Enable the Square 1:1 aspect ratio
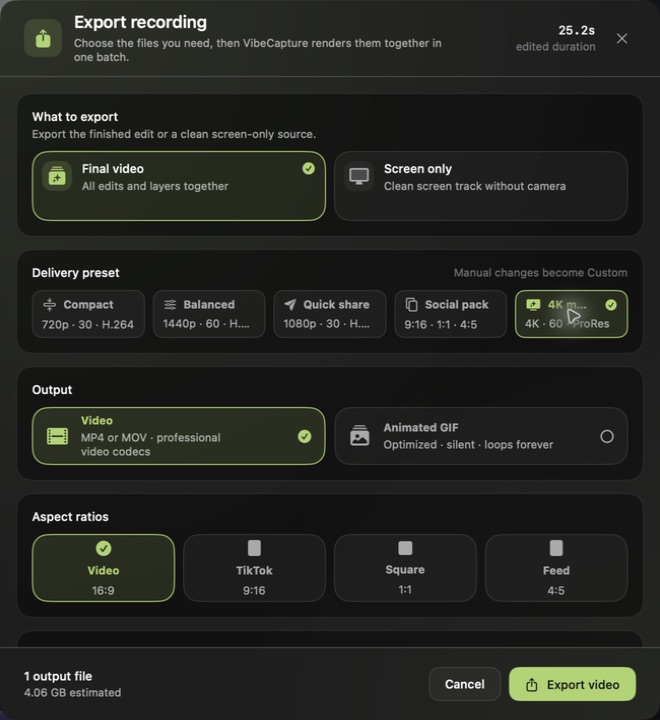 [405, 568]
